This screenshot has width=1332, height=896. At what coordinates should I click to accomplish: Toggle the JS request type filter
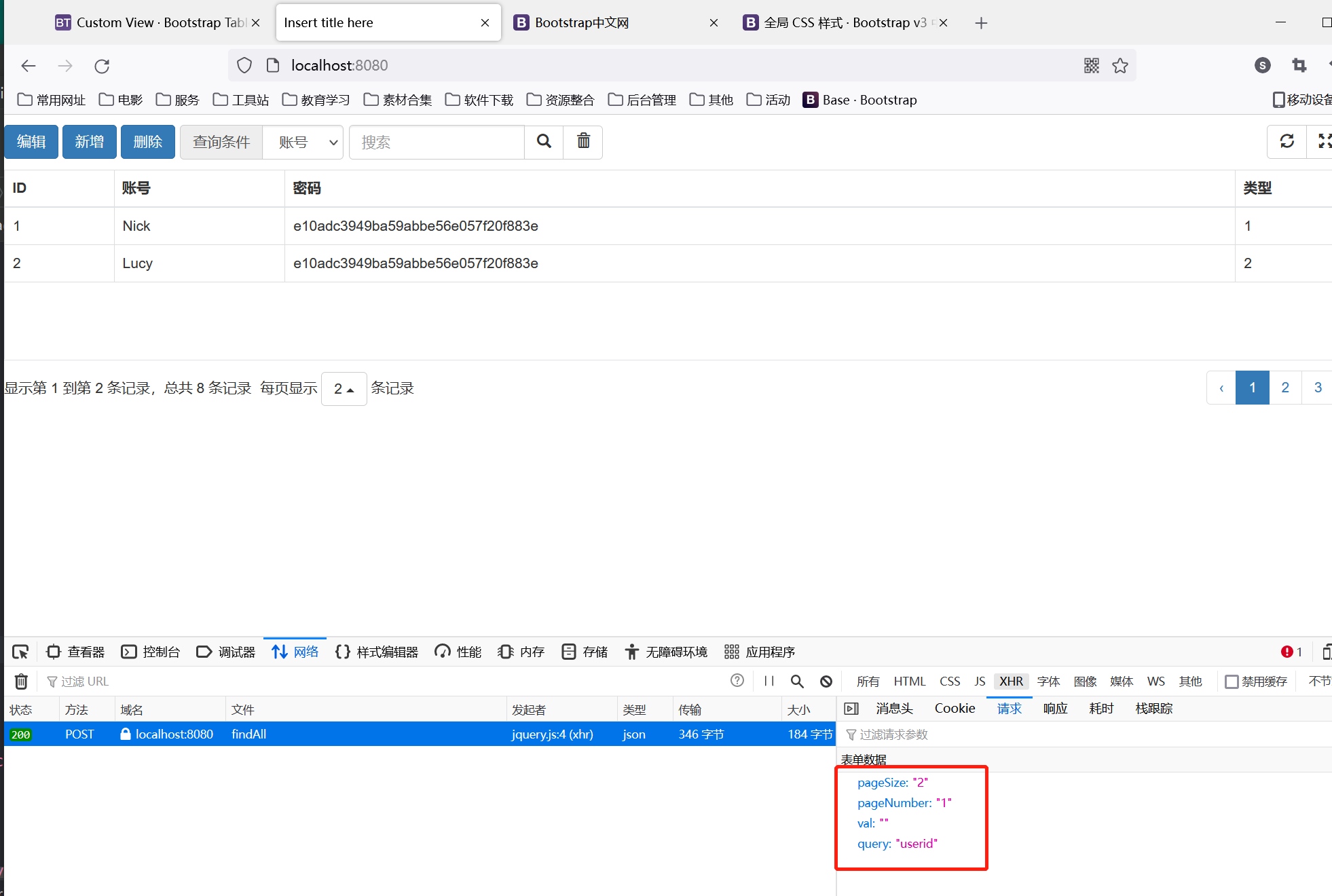[980, 681]
